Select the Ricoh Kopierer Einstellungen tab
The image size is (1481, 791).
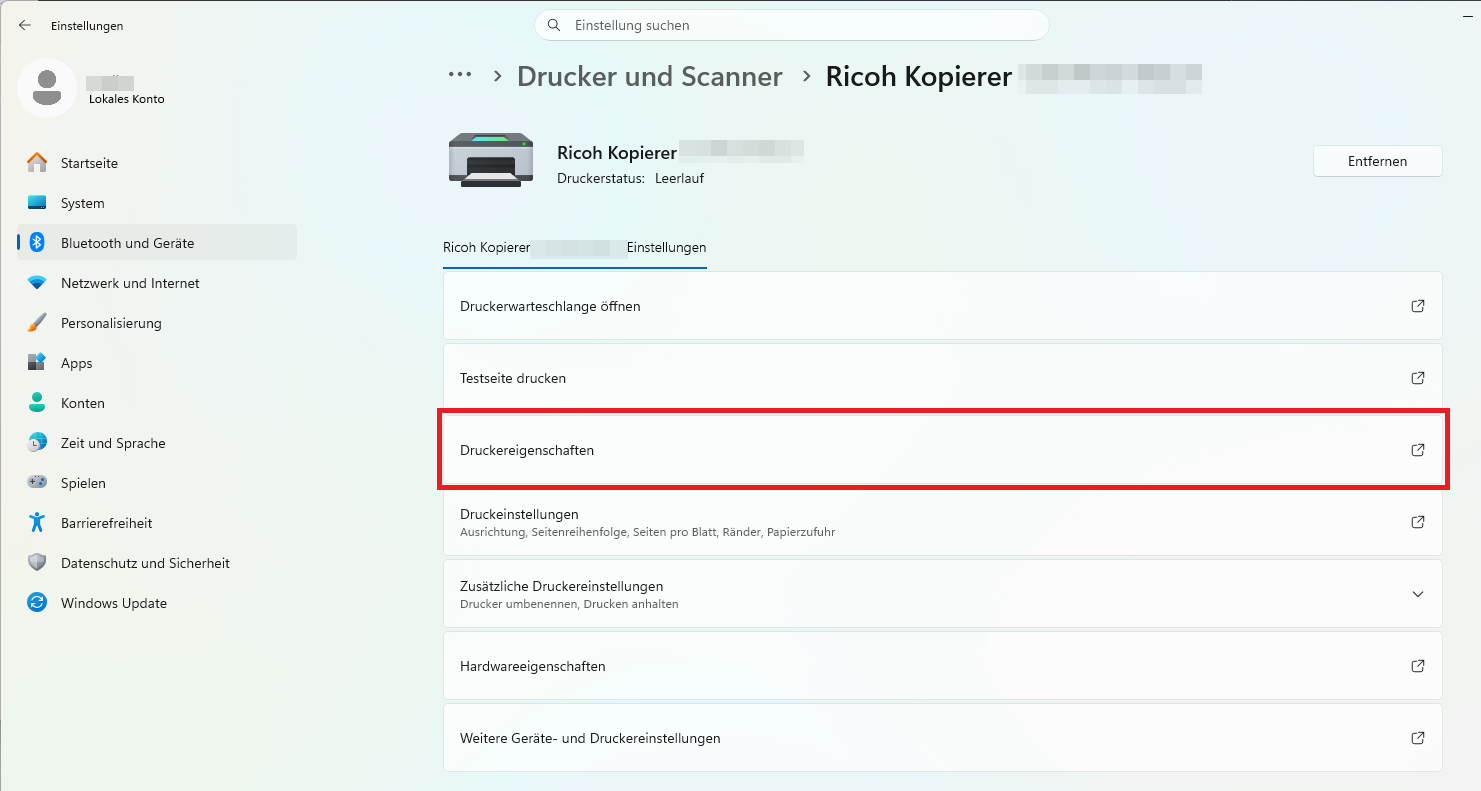tap(574, 248)
